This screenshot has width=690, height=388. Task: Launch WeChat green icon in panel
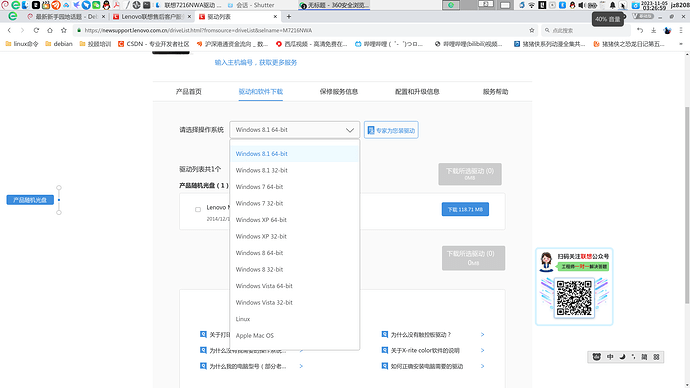coord(96,5)
